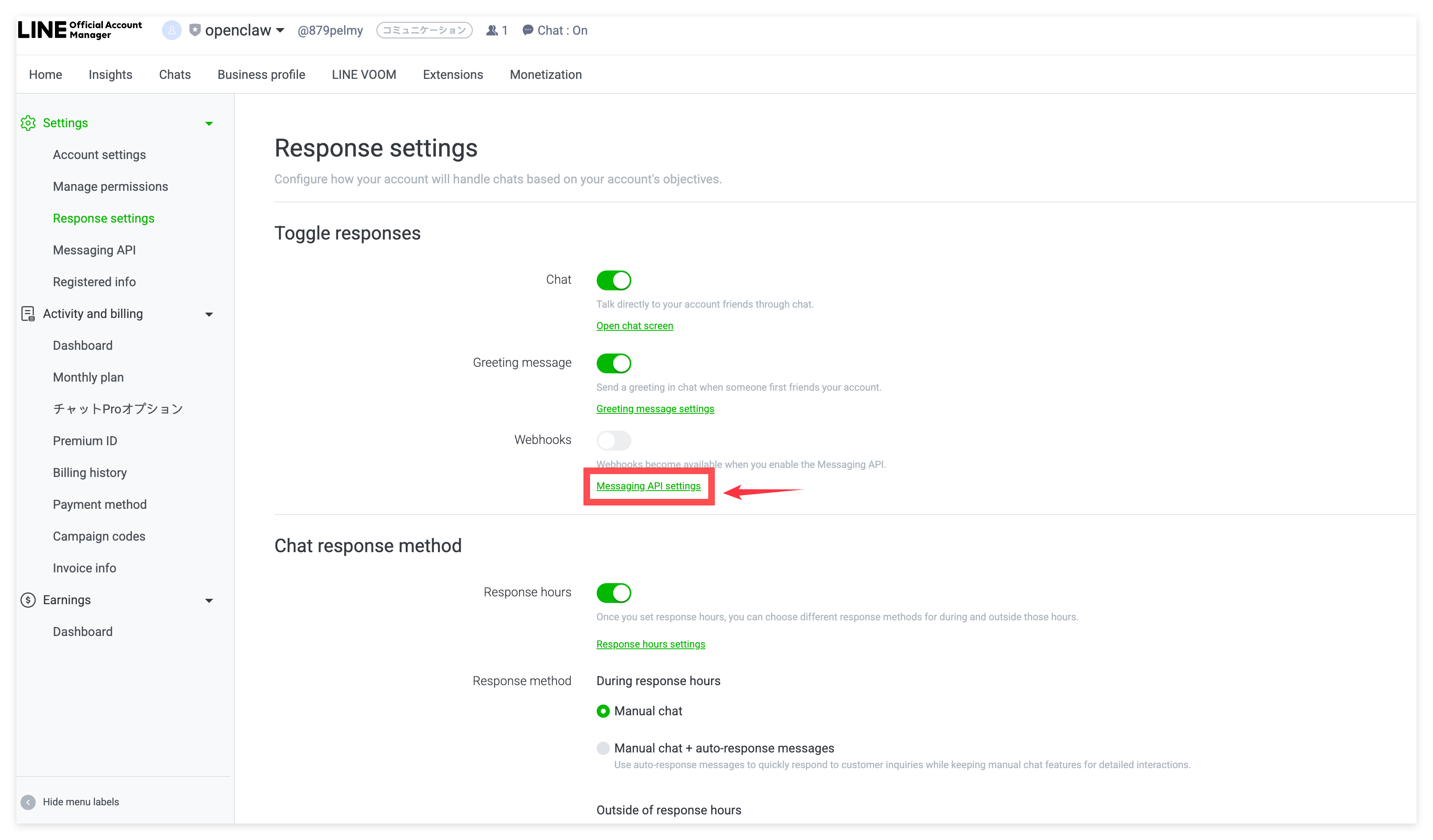Image resolution: width=1433 pixels, height=840 pixels.
Task: Turn off the Response hours toggle
Action: coord(614,593)
